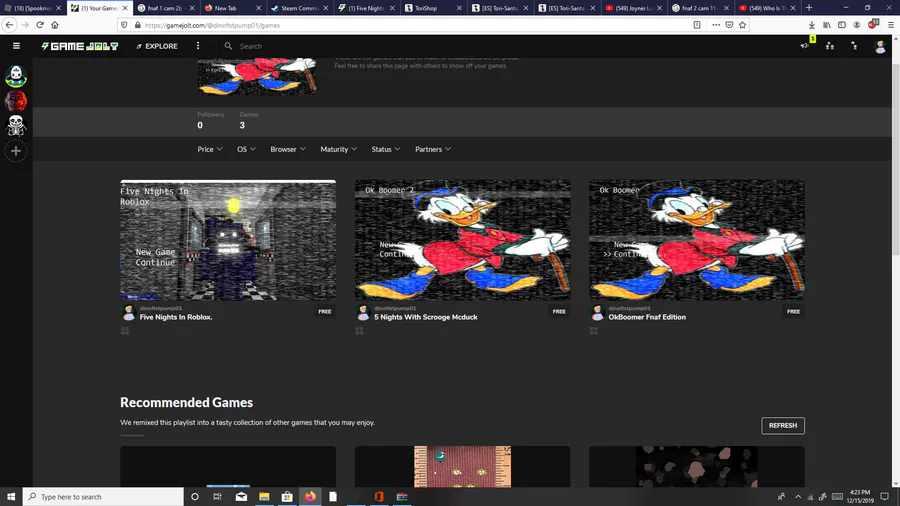Open the Five Nights In Roblox. title link
The height and width of the screenshot is (506, 900).
176,317
